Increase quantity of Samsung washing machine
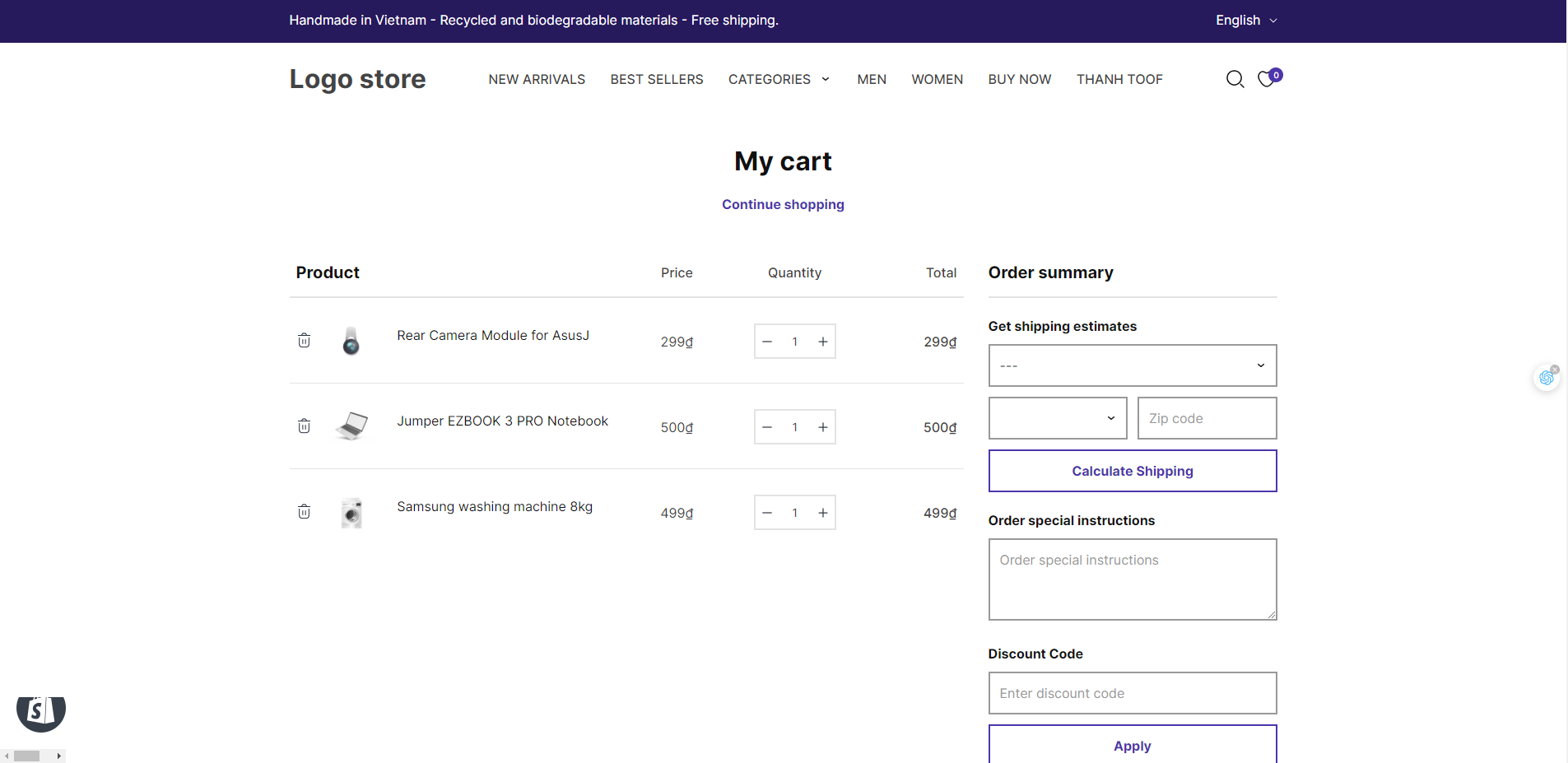The image size is (1568, 763). tap(822, 513)
